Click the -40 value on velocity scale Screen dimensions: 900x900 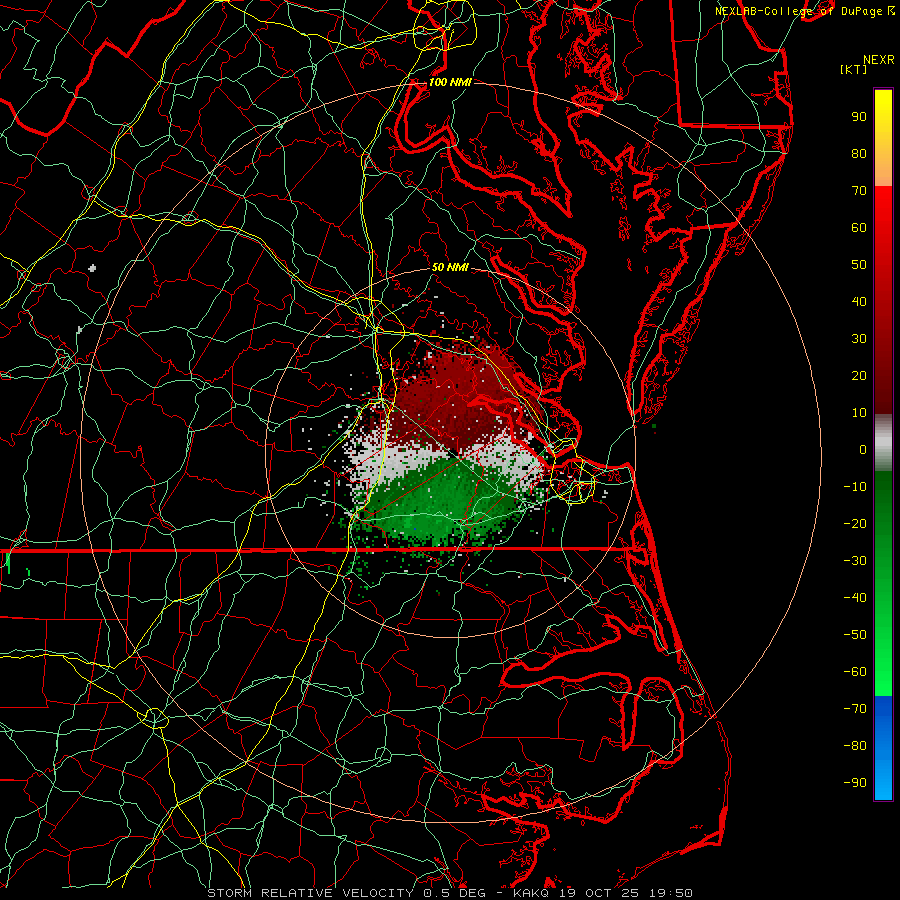point(855,598)
